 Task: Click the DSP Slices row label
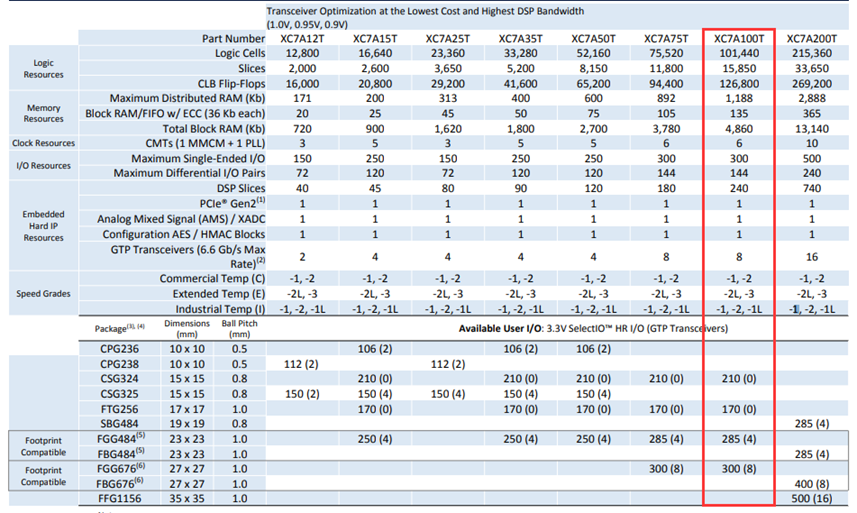[241, 188]
